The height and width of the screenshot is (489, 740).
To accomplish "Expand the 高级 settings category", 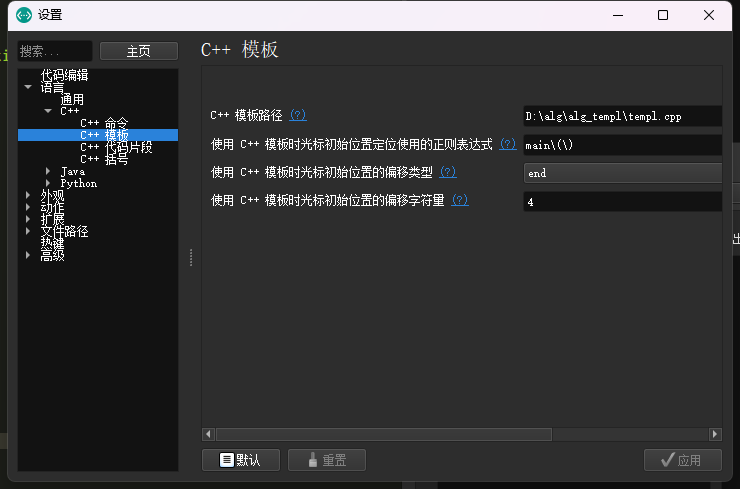I will click(28, 255).
